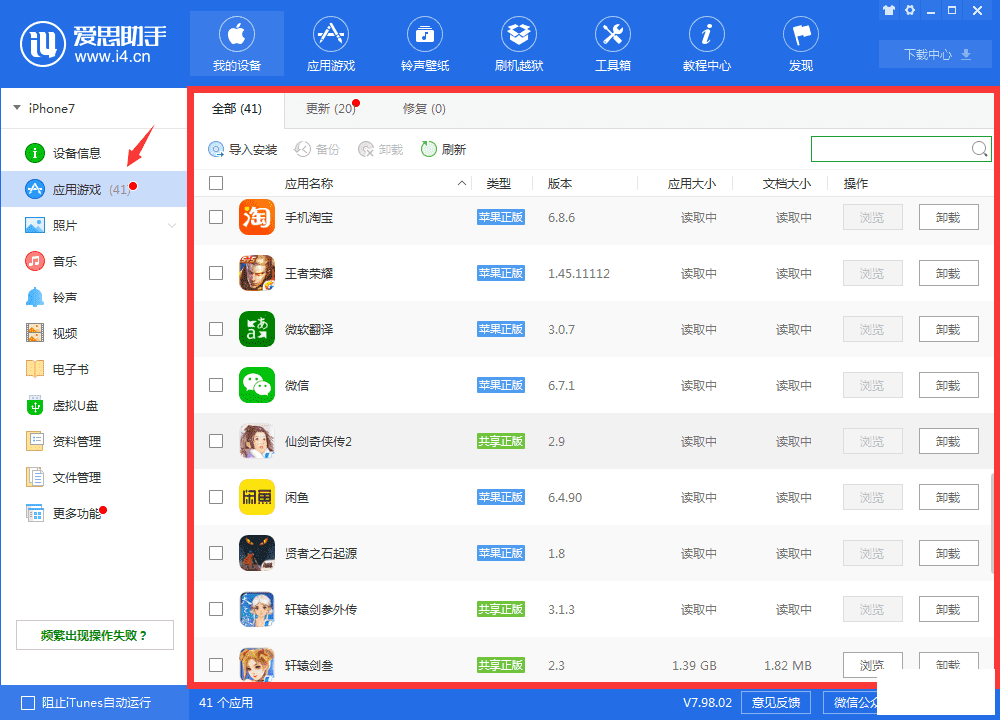Image resolution: width=1000 pixels, height=720 pixels.
Task: Select 更多功能 in the sidebar
Action: point(94,513)
